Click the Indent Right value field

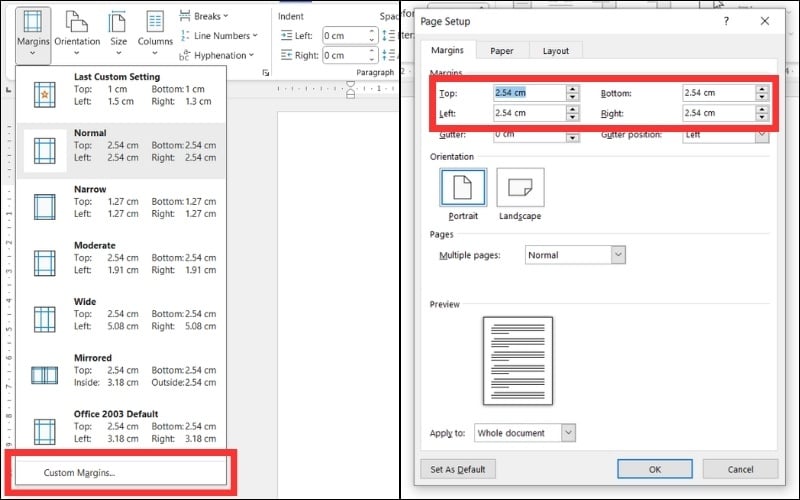(345, 55)
